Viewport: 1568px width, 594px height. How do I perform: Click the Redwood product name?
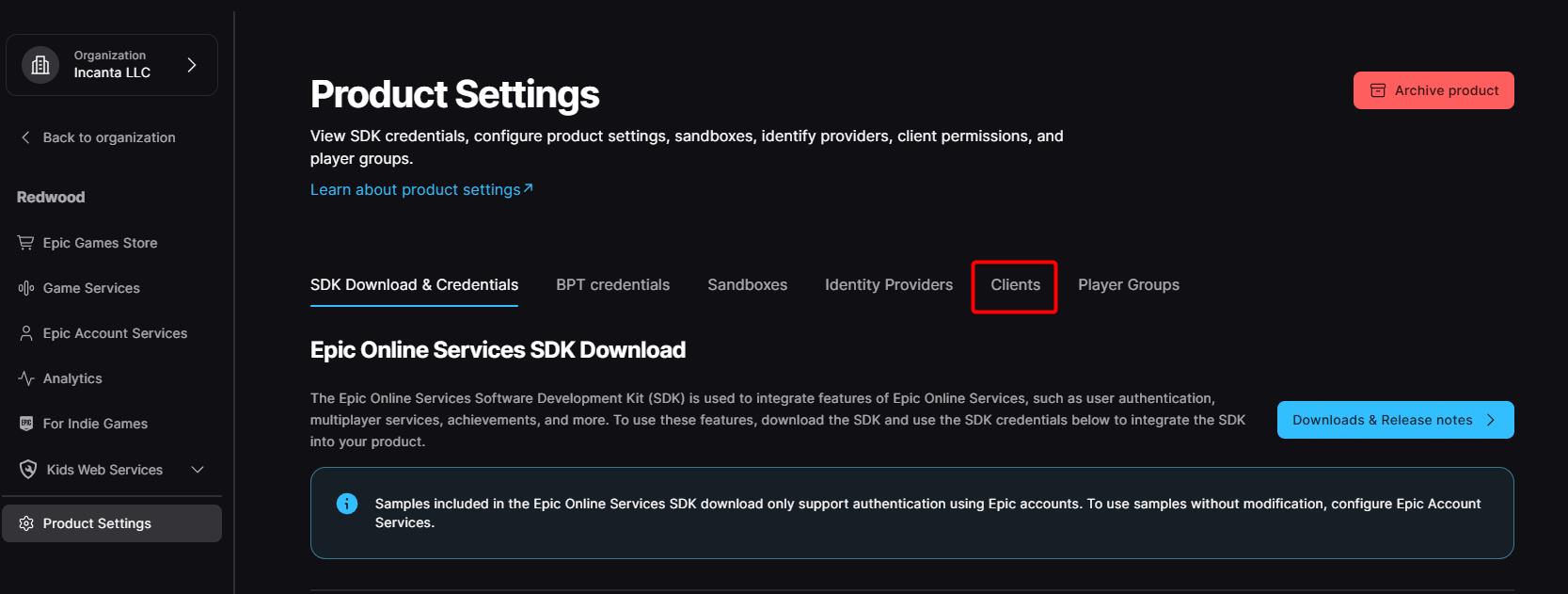(51, 197)
